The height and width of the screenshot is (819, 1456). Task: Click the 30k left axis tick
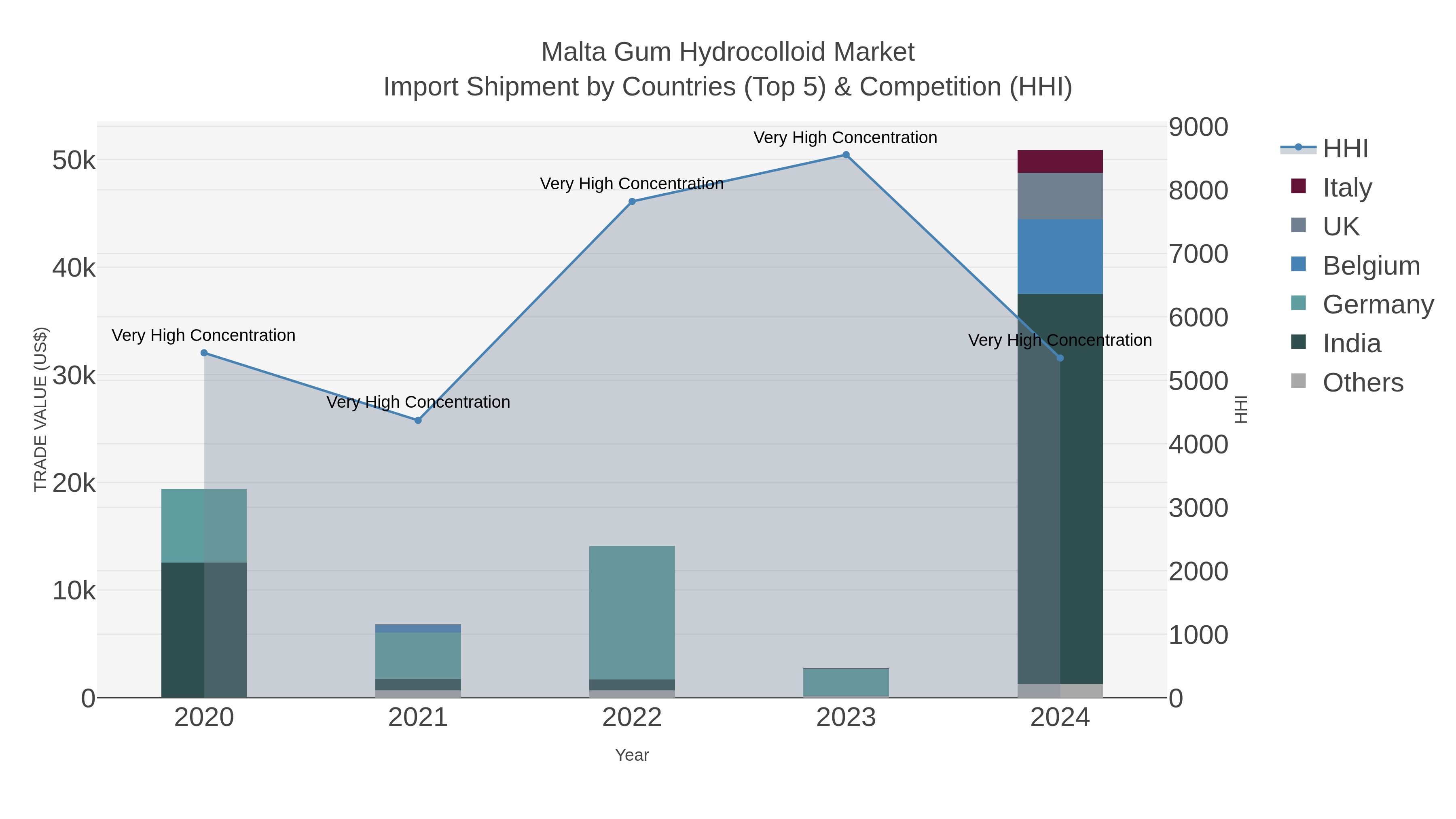click(74, 375)
